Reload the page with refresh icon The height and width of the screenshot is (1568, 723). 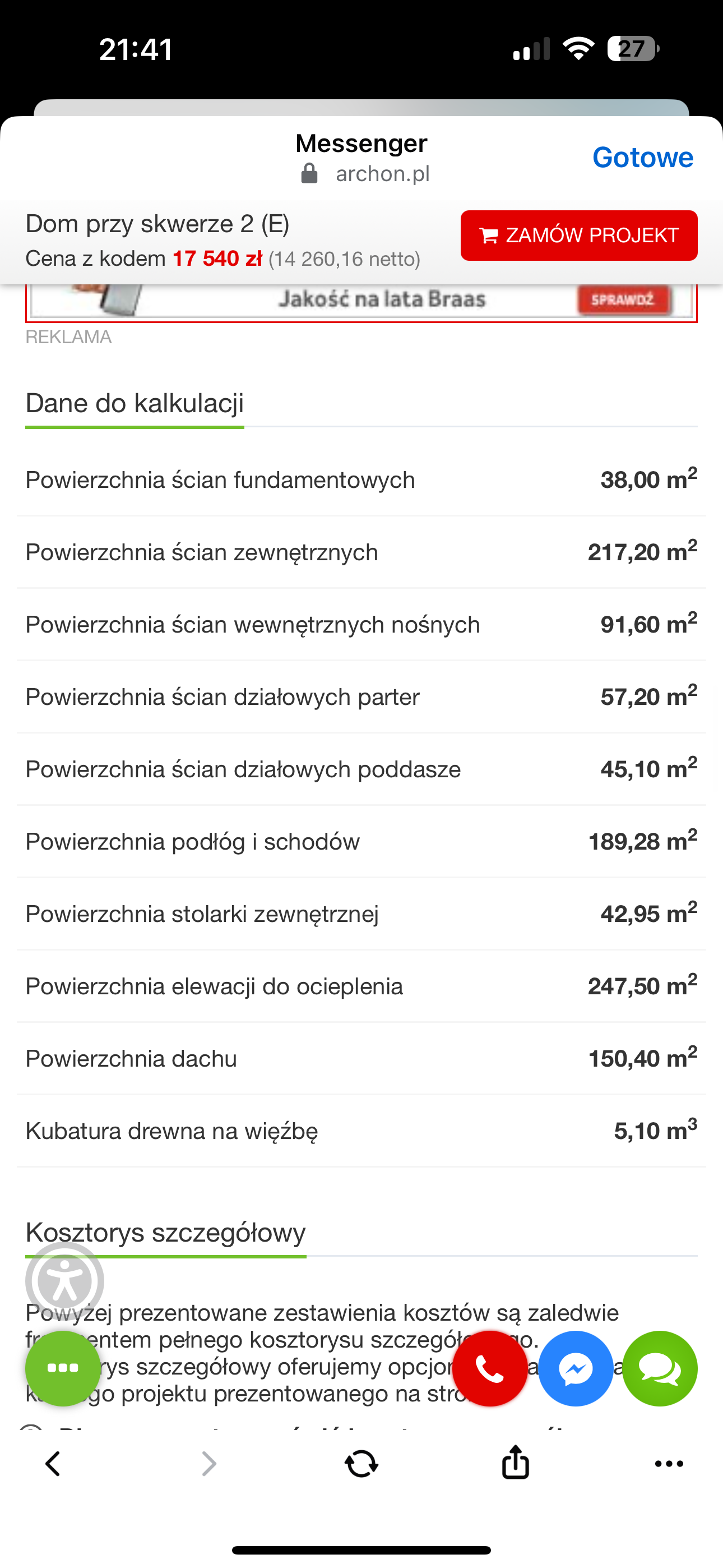pos(361,1463)
